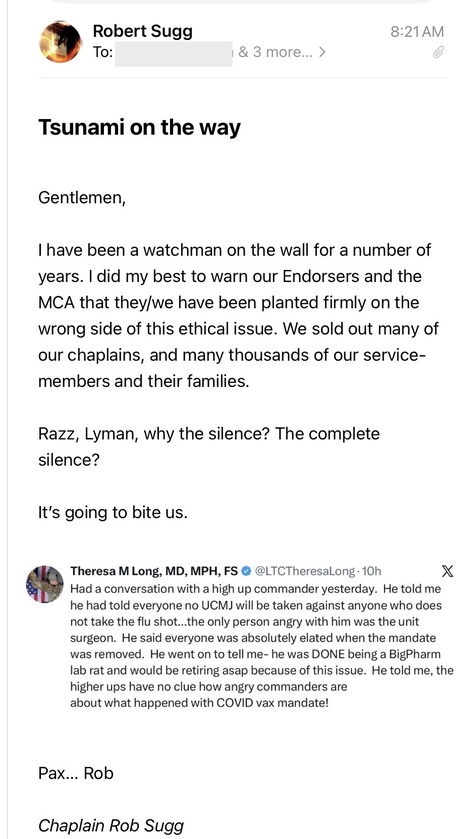Tap the blue verified badge icon
This screenshot has width=476, height=839.
point(245,571)
